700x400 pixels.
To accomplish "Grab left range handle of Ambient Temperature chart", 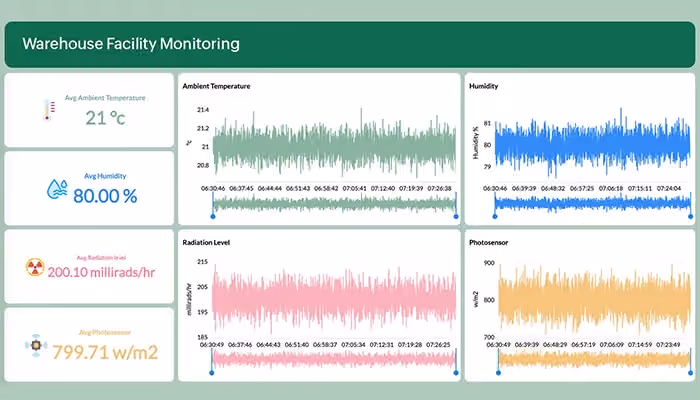I will click(213, 216).
